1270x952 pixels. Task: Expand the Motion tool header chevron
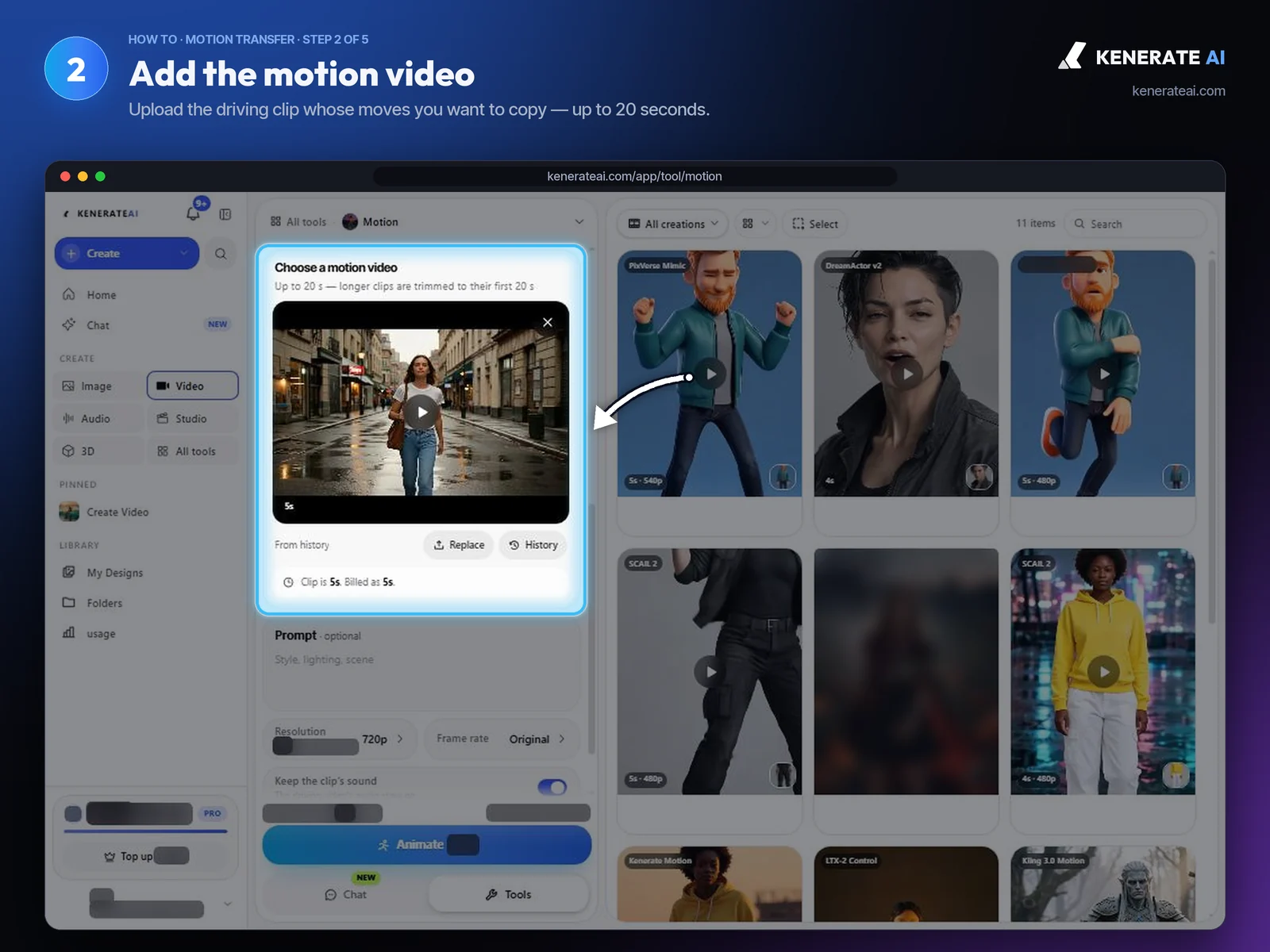click(x=579, y=222)
